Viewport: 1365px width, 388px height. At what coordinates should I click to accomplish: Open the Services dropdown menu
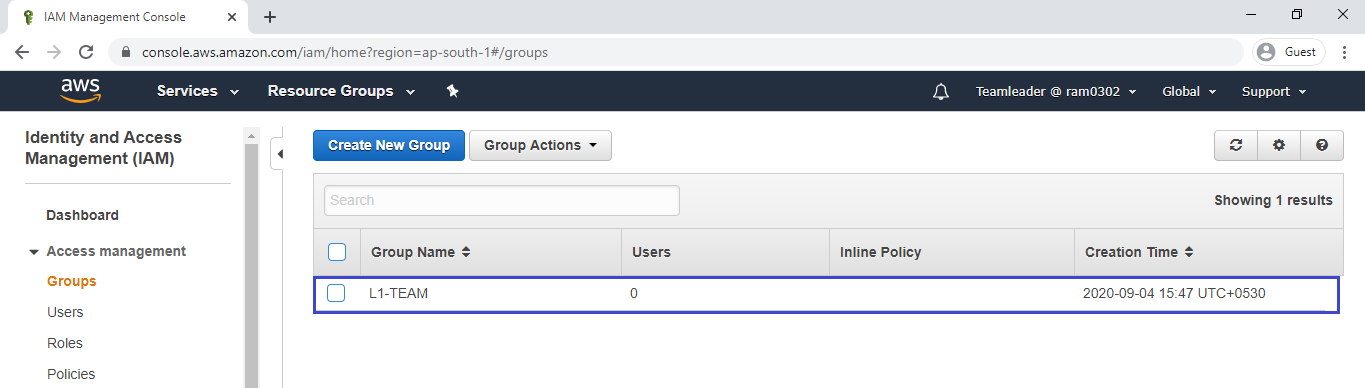click(x=198, y=91)
